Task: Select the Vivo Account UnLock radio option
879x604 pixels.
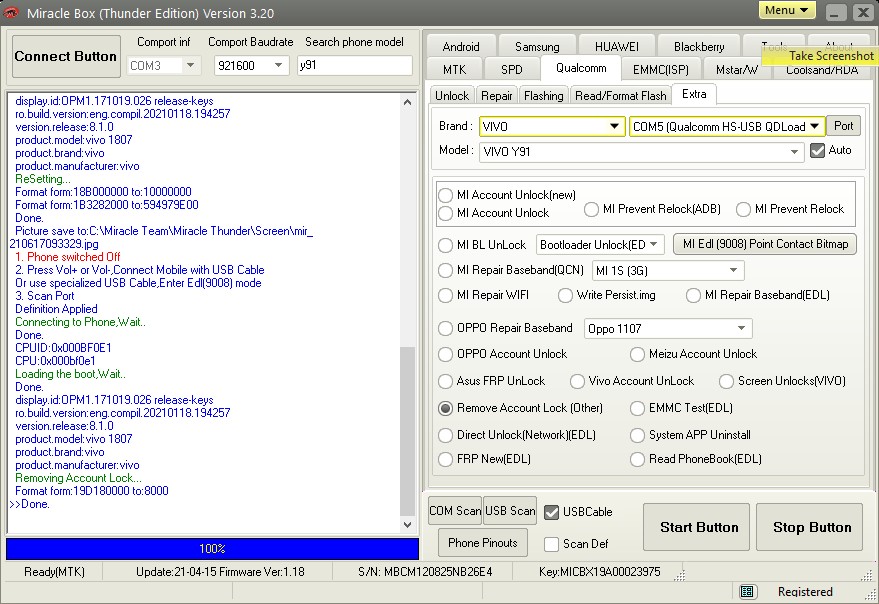Action: [x=577, y=381]
